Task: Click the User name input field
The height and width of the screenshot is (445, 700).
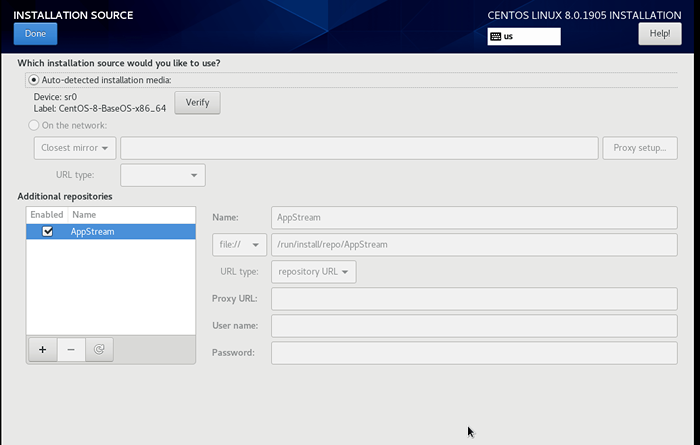Action: coord(474,326)
